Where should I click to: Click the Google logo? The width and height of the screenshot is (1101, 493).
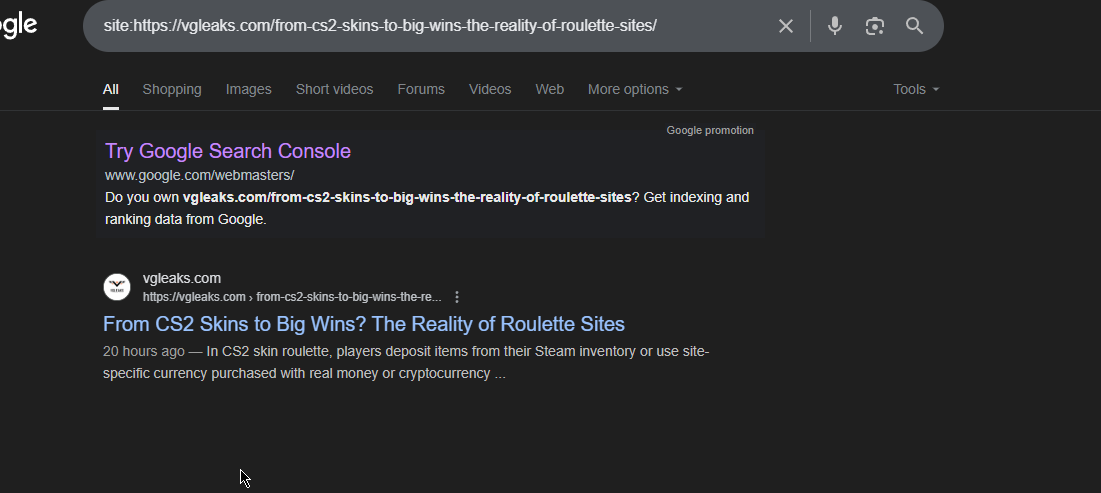(x=18, y=25)
